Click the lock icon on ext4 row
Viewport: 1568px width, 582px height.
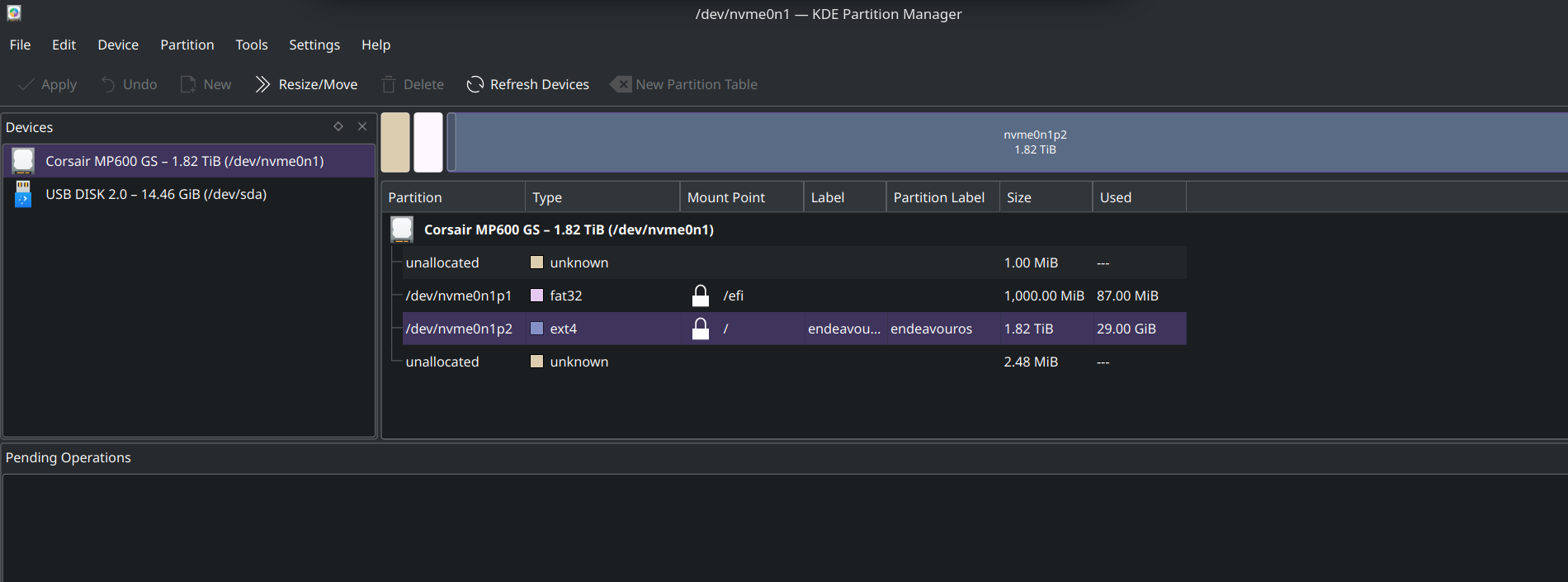701,329
